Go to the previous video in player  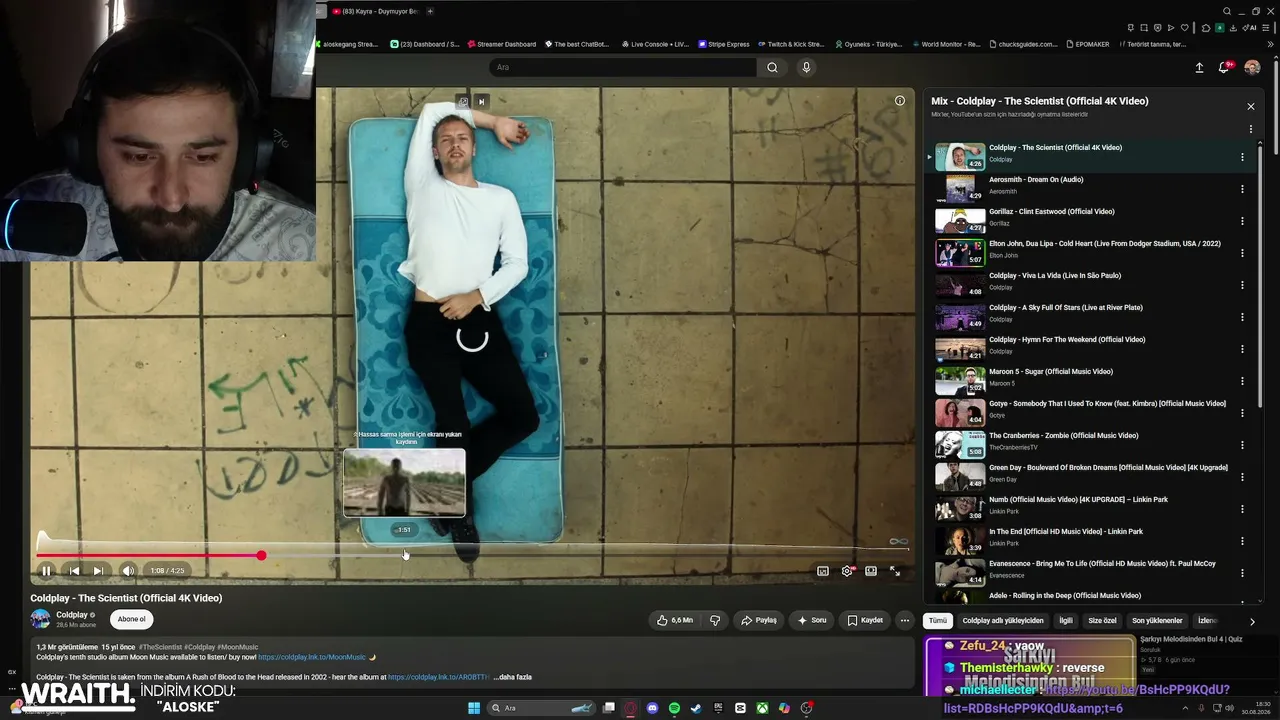tap(74, 571)
